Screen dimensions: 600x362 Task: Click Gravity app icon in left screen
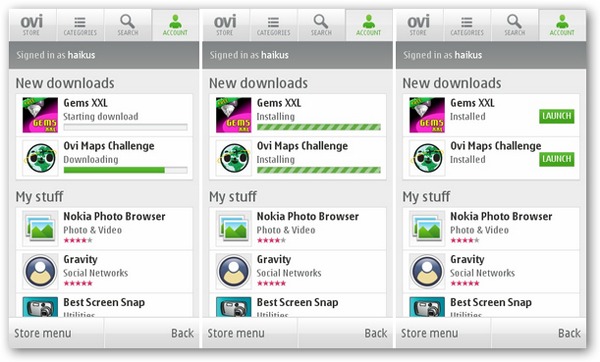(40, 271)
